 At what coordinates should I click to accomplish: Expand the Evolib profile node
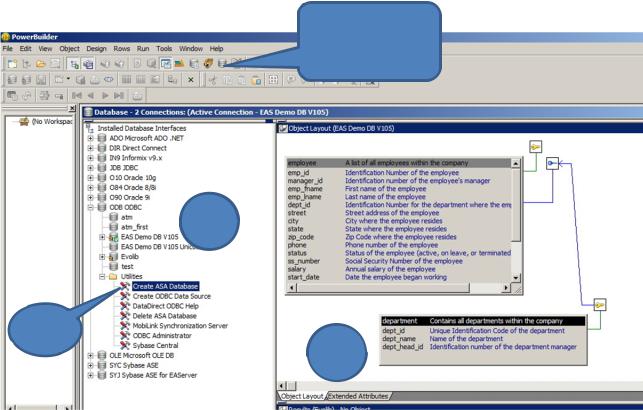pyautogui.click(x=102, y=257)
